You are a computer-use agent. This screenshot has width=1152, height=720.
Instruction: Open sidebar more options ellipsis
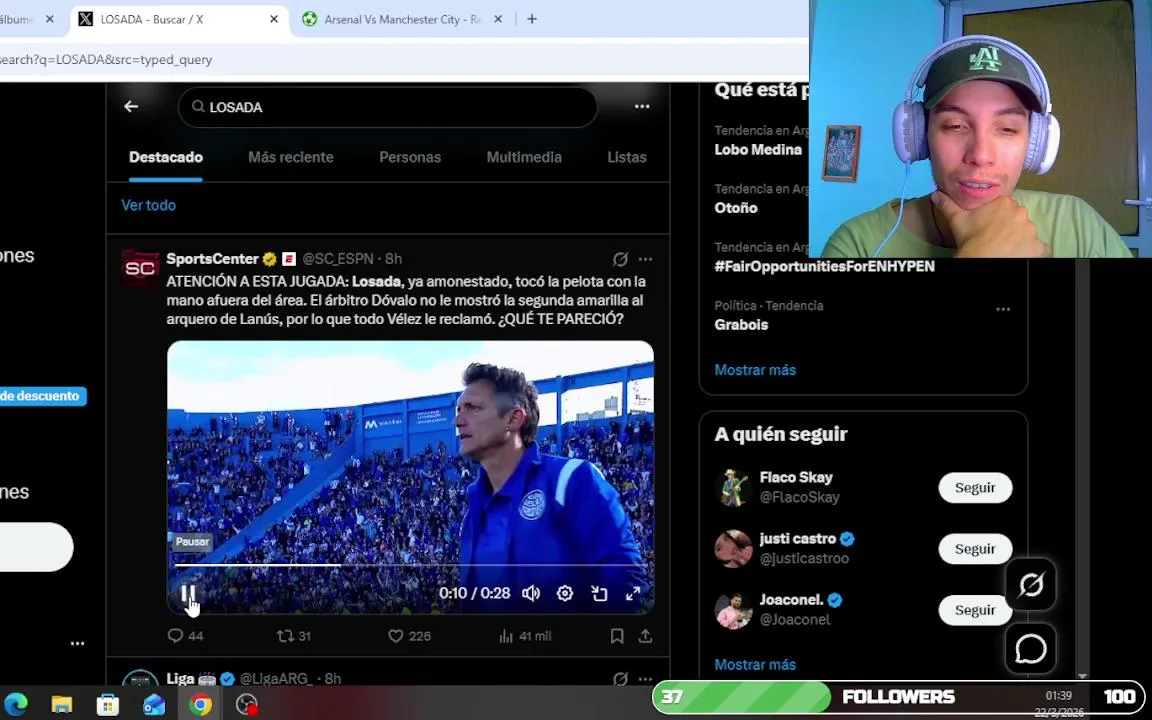click(x=77, y=644)
